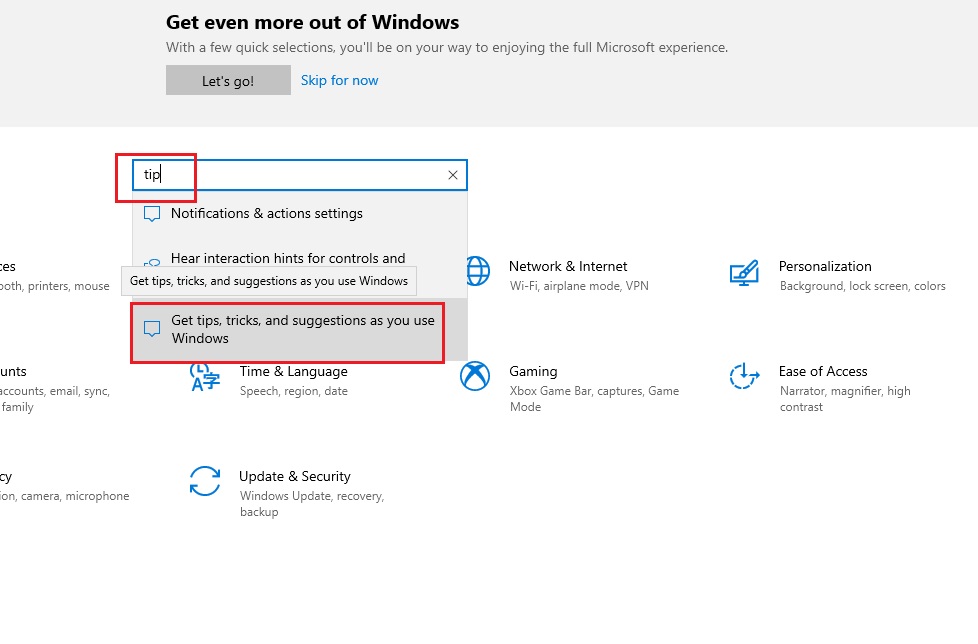This screenshot has height=644, width=978.
Task: Open Personalization settings
Action: (x=825, y=266)
